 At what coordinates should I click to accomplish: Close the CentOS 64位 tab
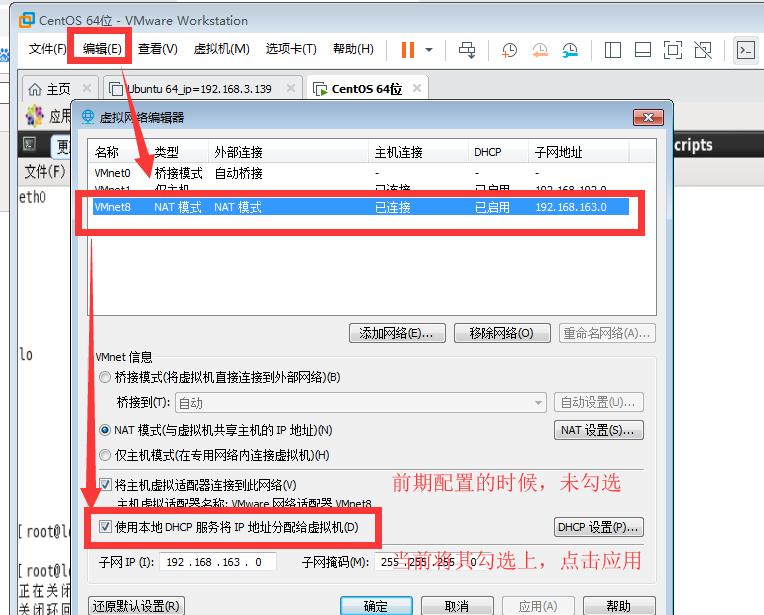[x=417, y=88]
